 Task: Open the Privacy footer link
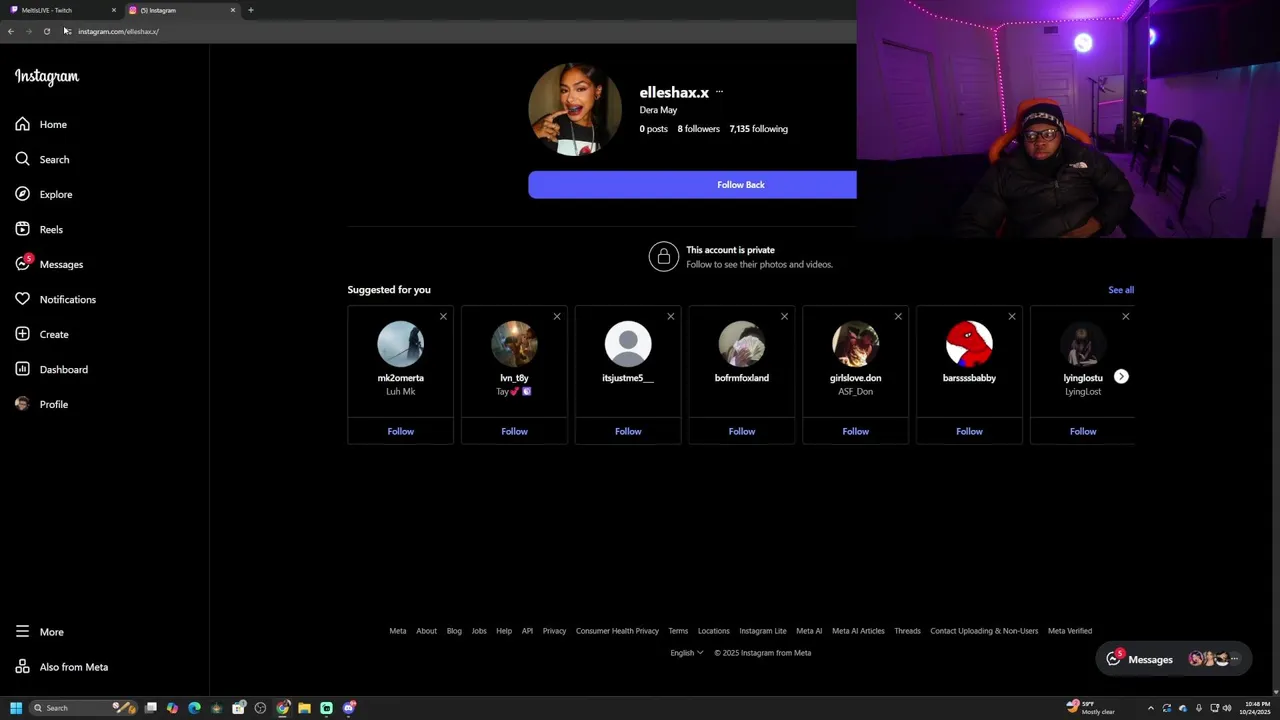554,631
